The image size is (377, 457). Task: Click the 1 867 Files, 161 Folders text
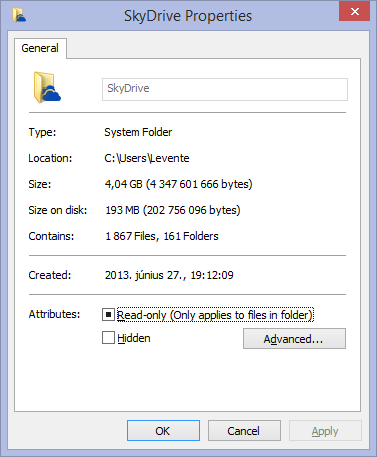pyautogui.click(x=162, y=236)
